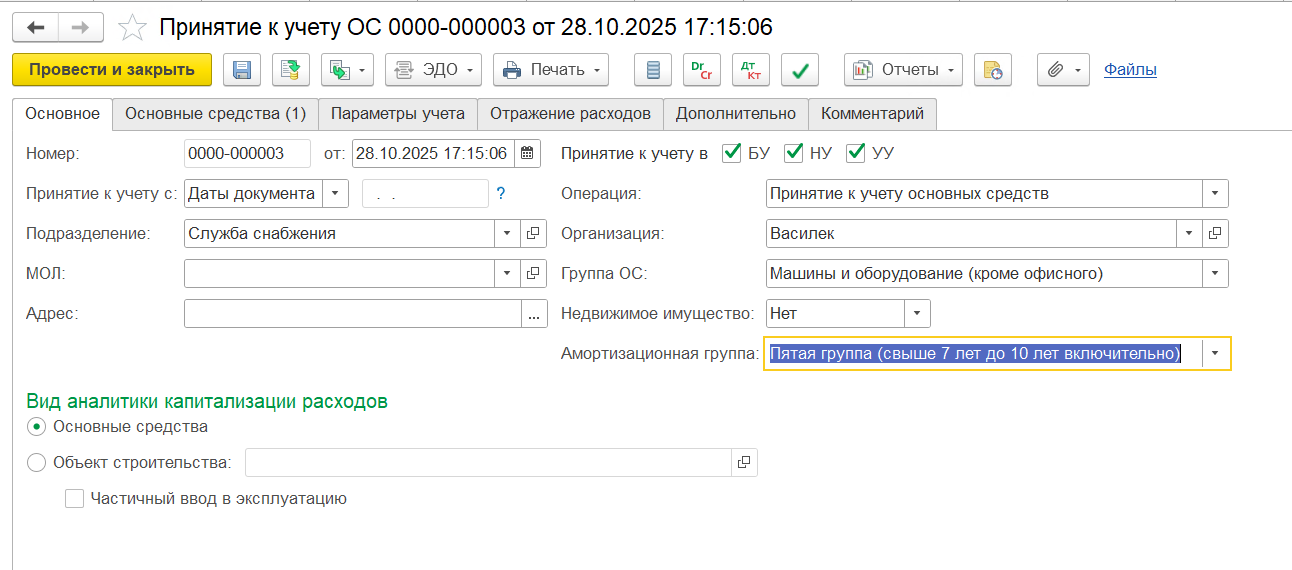
Task: Toggle the УУ checkbox
Action: click(856, 153)
